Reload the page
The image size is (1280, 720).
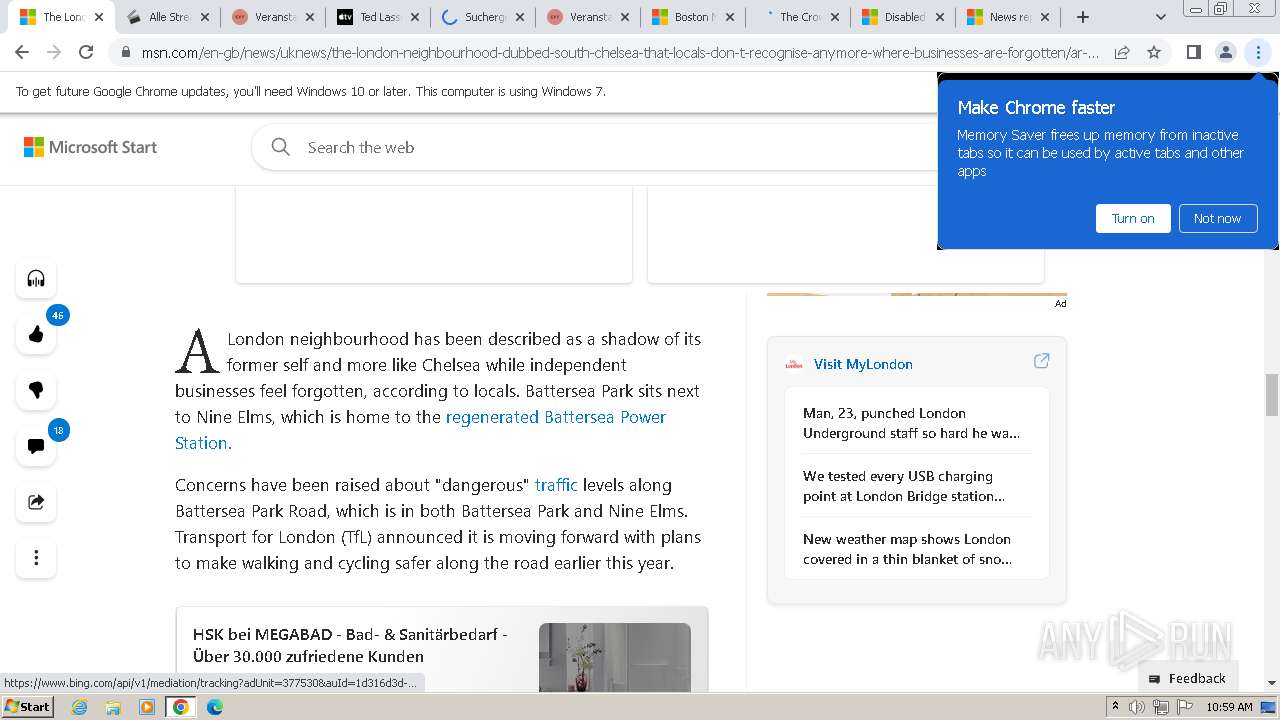(x=86, y=52)
